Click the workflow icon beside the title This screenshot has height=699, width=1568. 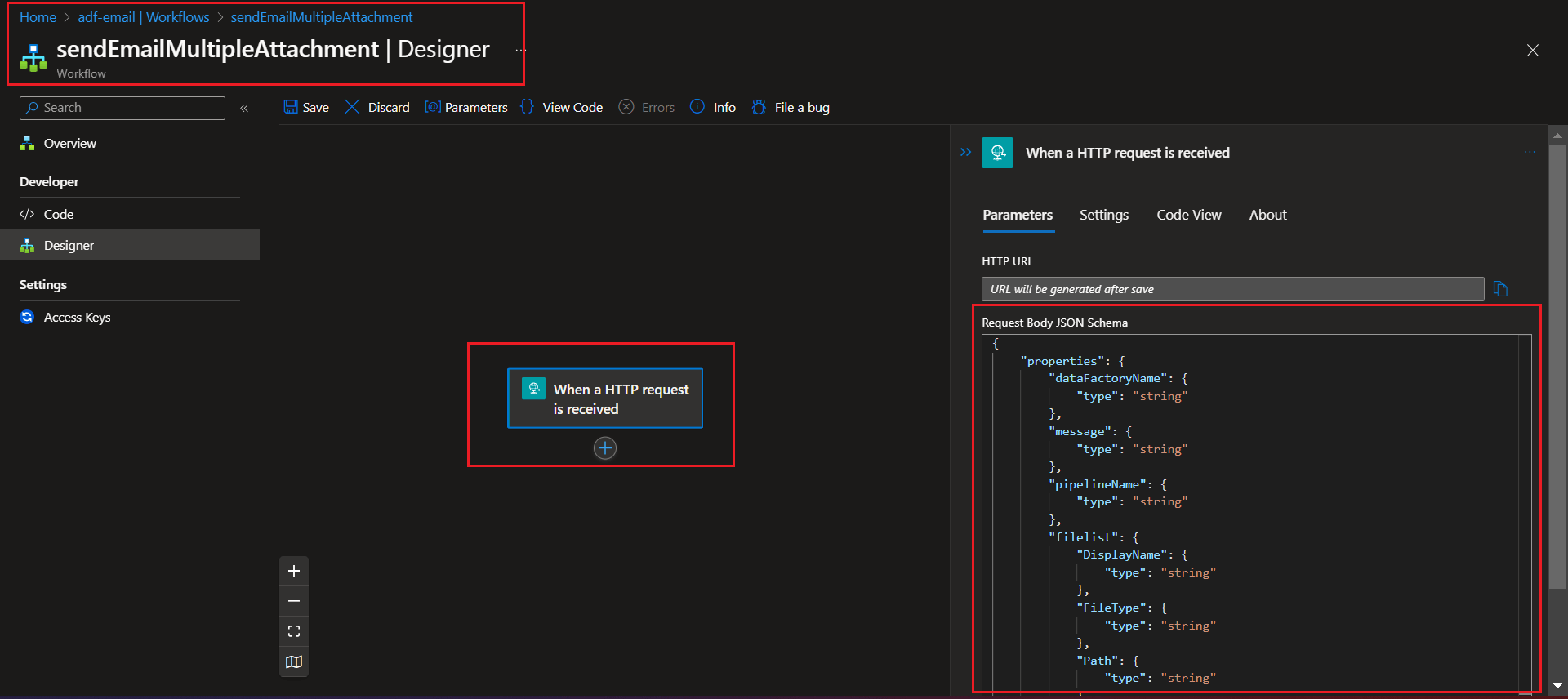click(33, 58)
